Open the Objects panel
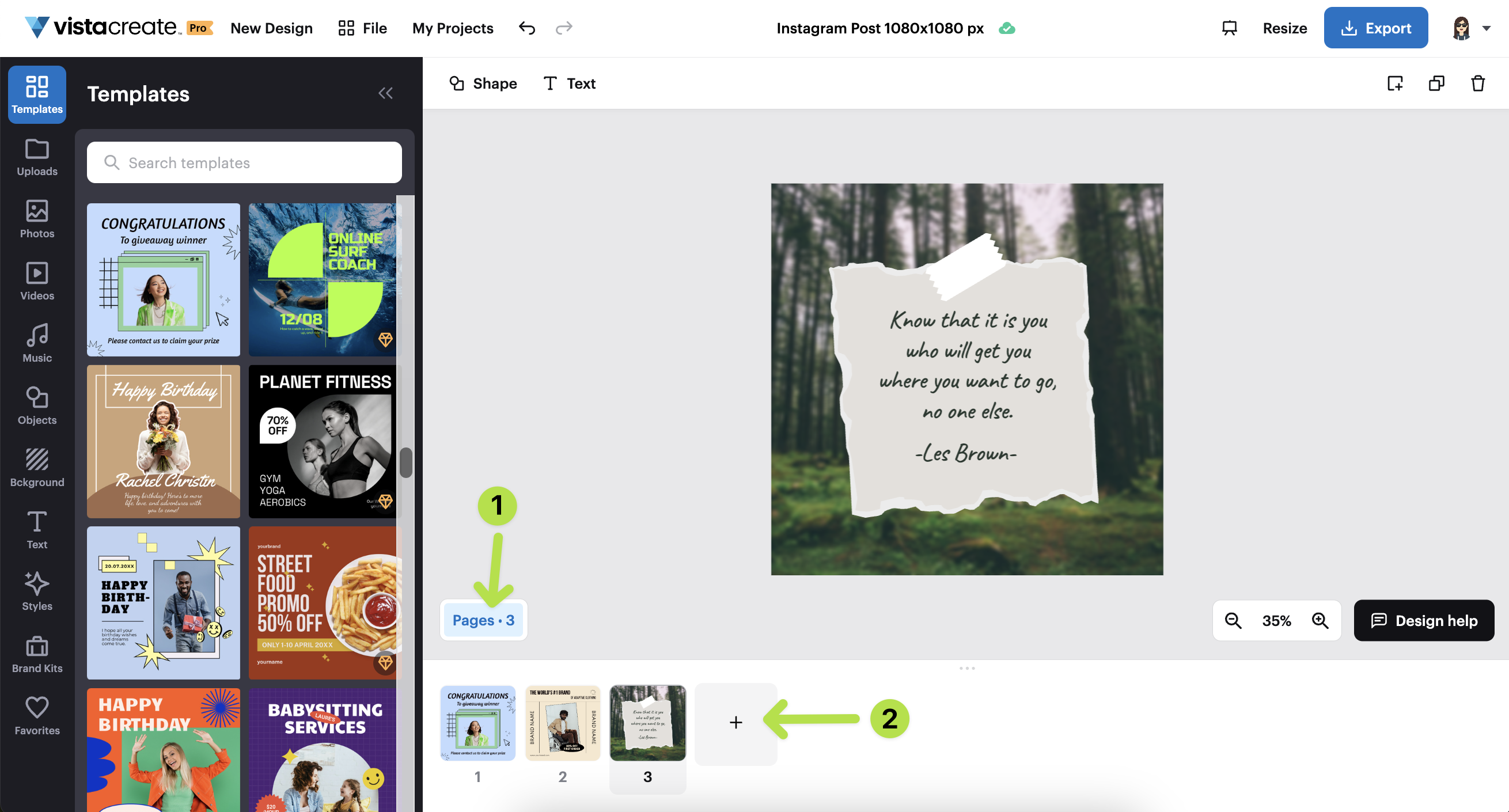 coord(37,406)
